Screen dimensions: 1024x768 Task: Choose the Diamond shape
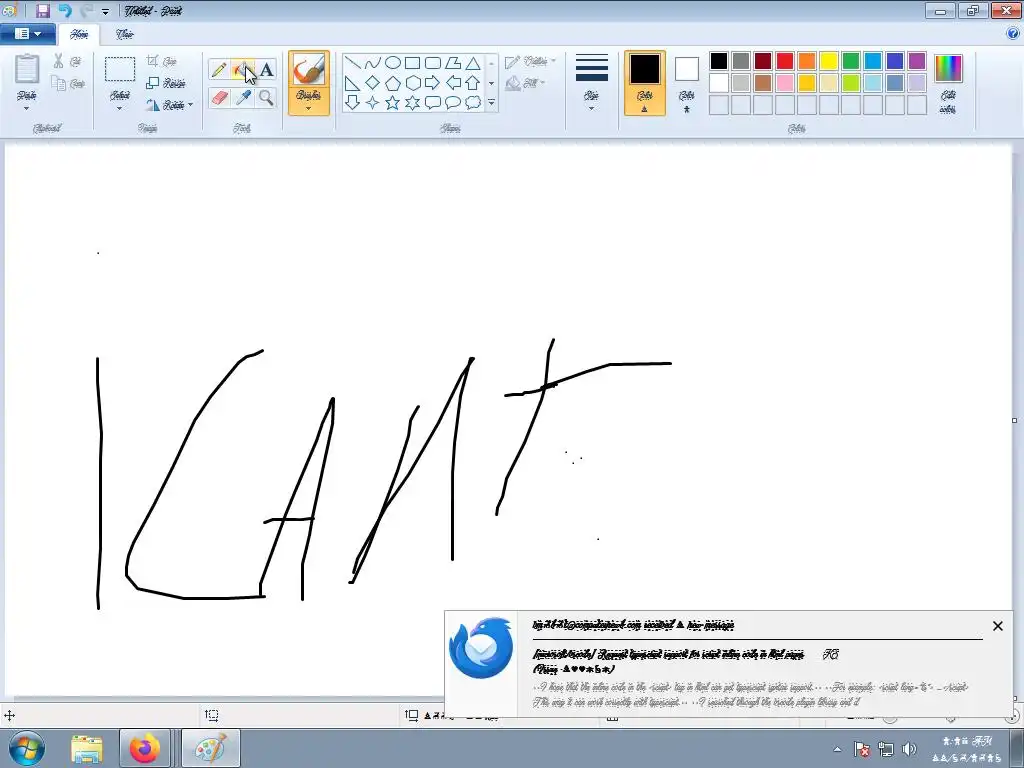pos(372,83)
